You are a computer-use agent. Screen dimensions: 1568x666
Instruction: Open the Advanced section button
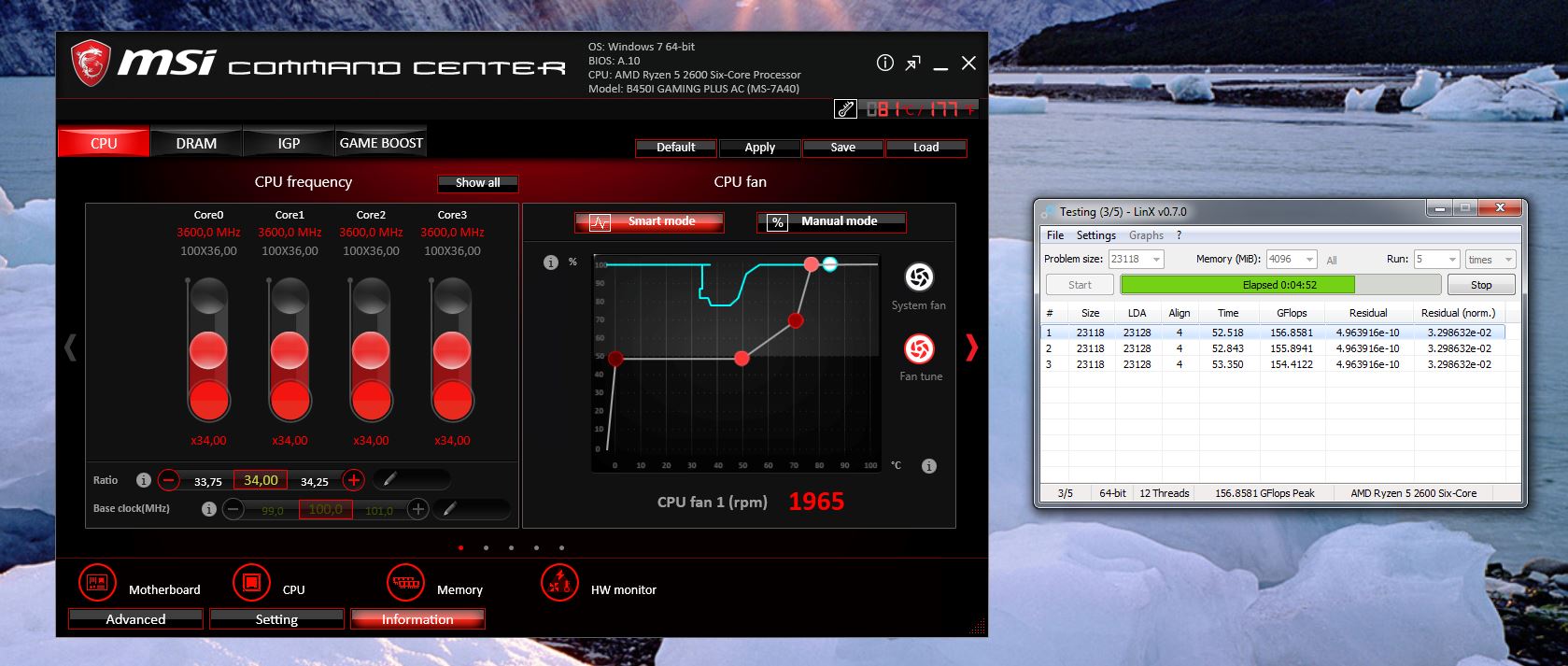[135, 619]
